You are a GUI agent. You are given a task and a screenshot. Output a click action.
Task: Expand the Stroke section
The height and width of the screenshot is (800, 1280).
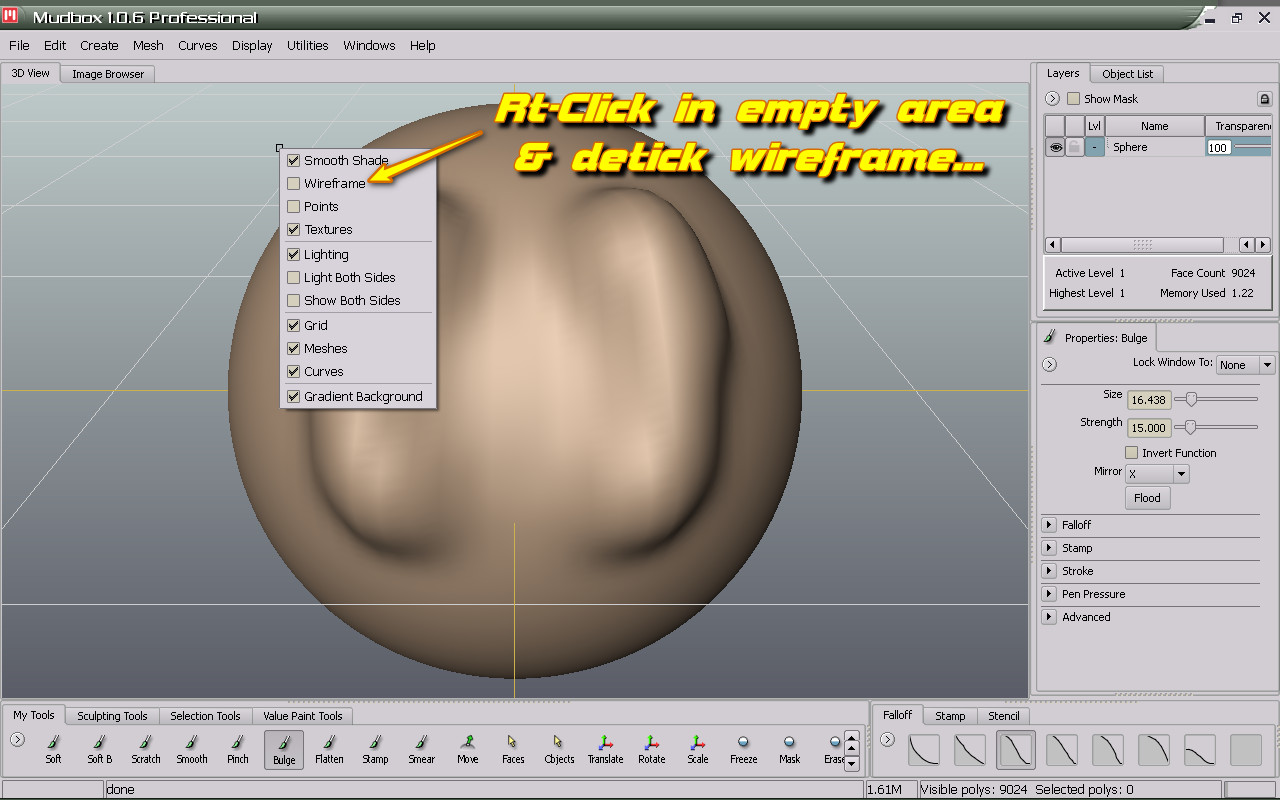click(1049, 571)
